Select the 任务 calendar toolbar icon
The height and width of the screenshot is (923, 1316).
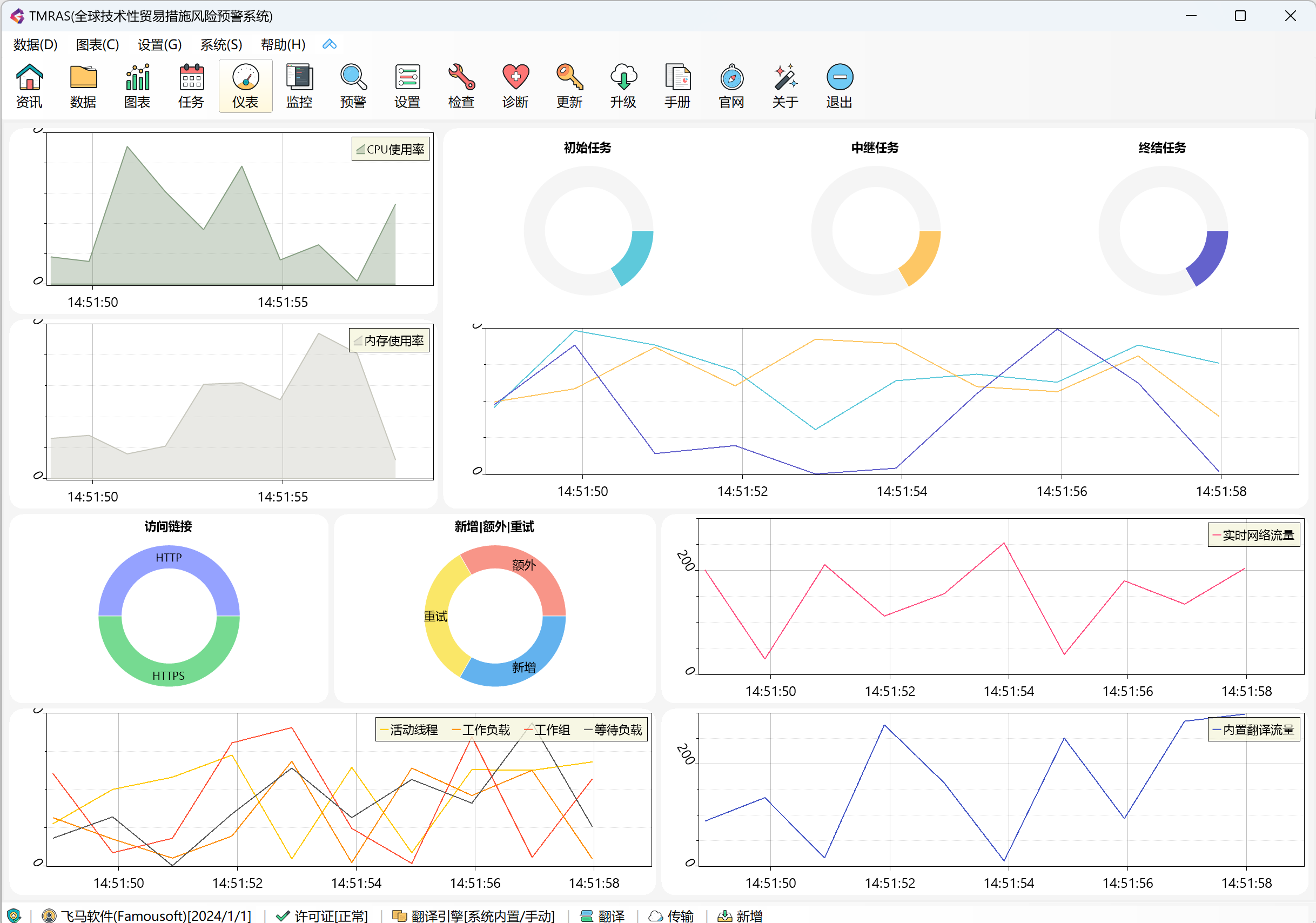point(191,86)
